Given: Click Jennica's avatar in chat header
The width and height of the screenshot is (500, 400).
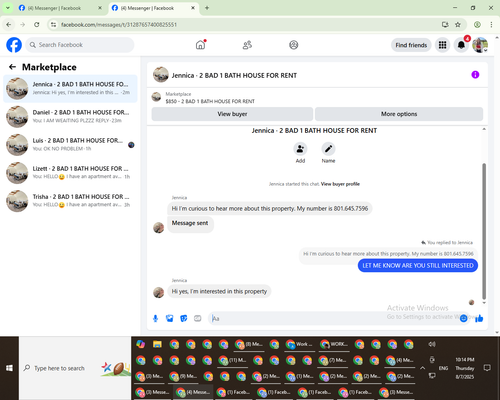Looking at the screenshot, I should point(161,75).
